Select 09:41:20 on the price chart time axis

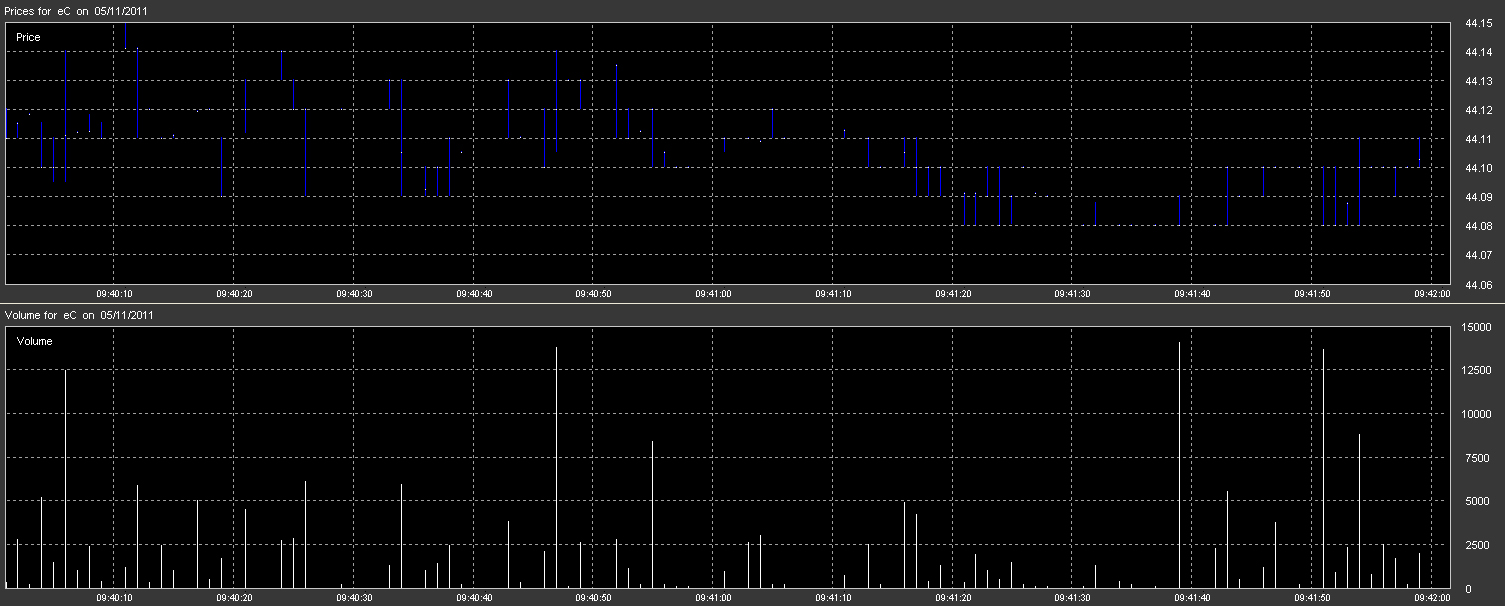click(x=953, y=294)
